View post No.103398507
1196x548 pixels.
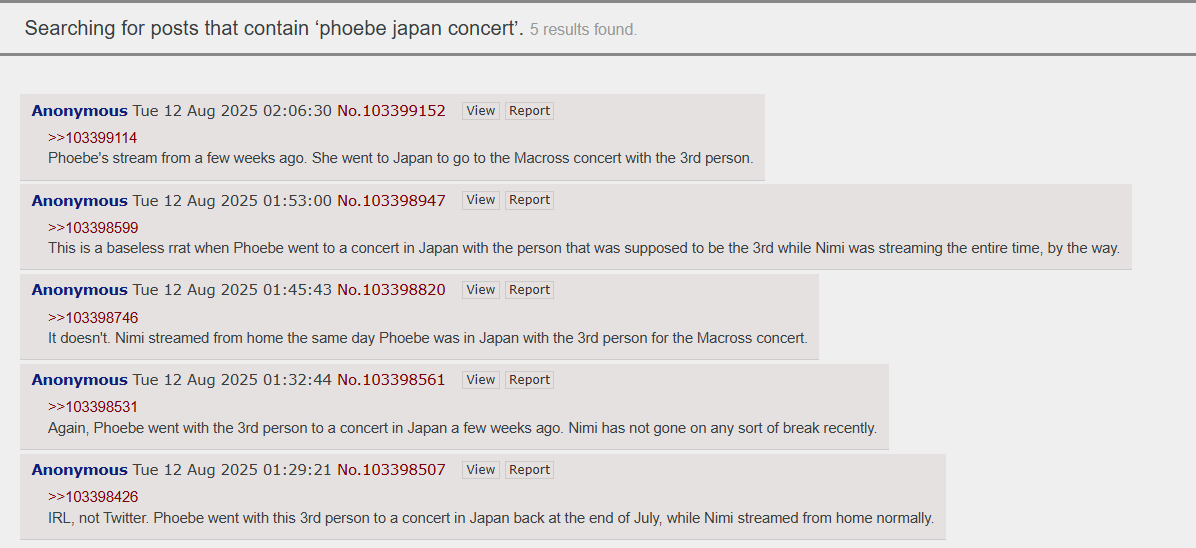[x=481, y=470]
